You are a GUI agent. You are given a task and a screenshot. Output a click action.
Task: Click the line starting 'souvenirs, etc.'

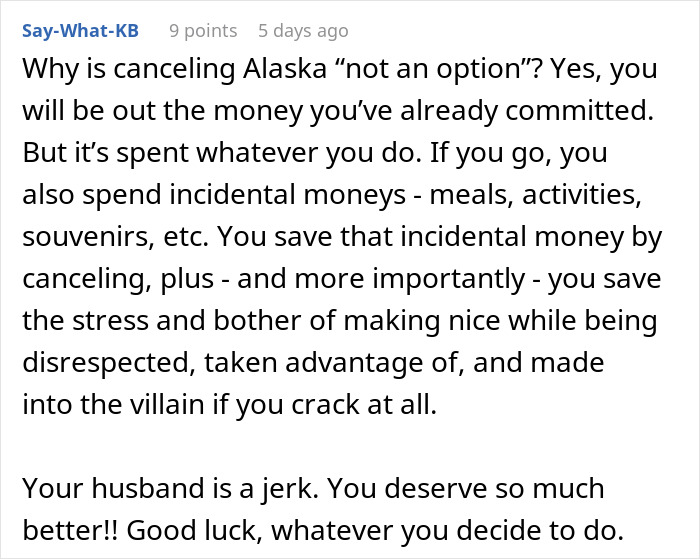(x=342, y=237)
